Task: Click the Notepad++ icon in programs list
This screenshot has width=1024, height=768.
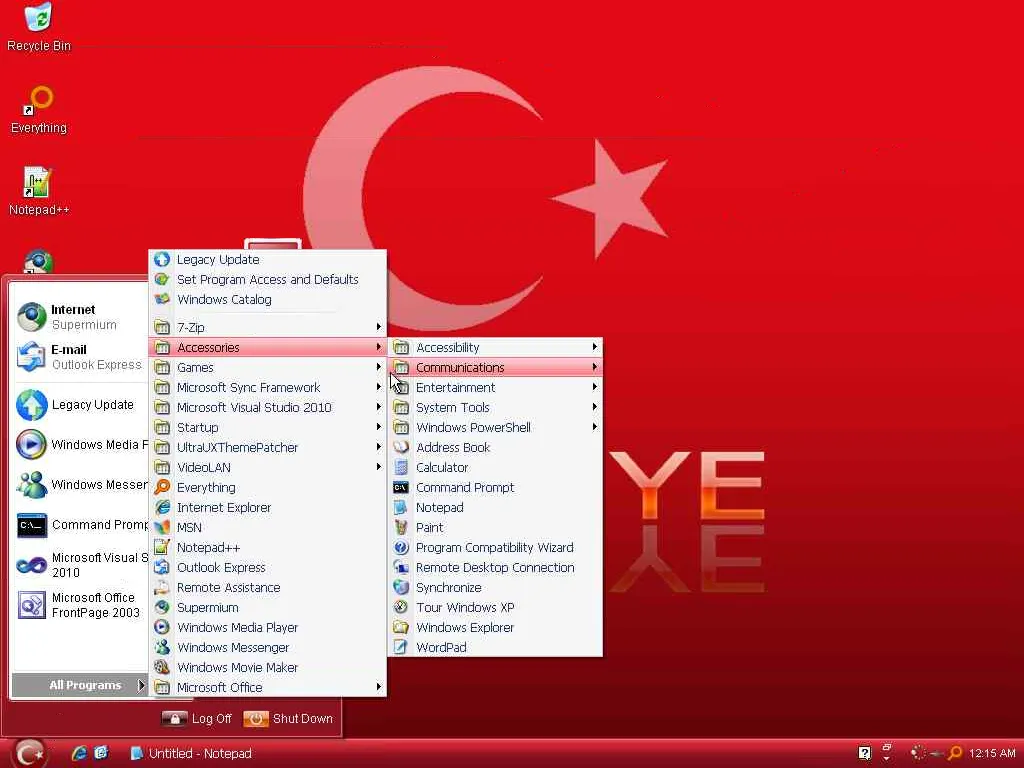Action: click(x=162, y=547)
